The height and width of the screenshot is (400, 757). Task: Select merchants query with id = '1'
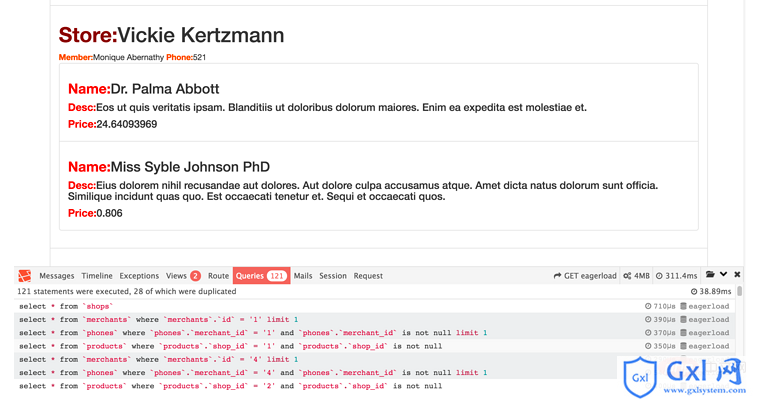click(375, 319)
